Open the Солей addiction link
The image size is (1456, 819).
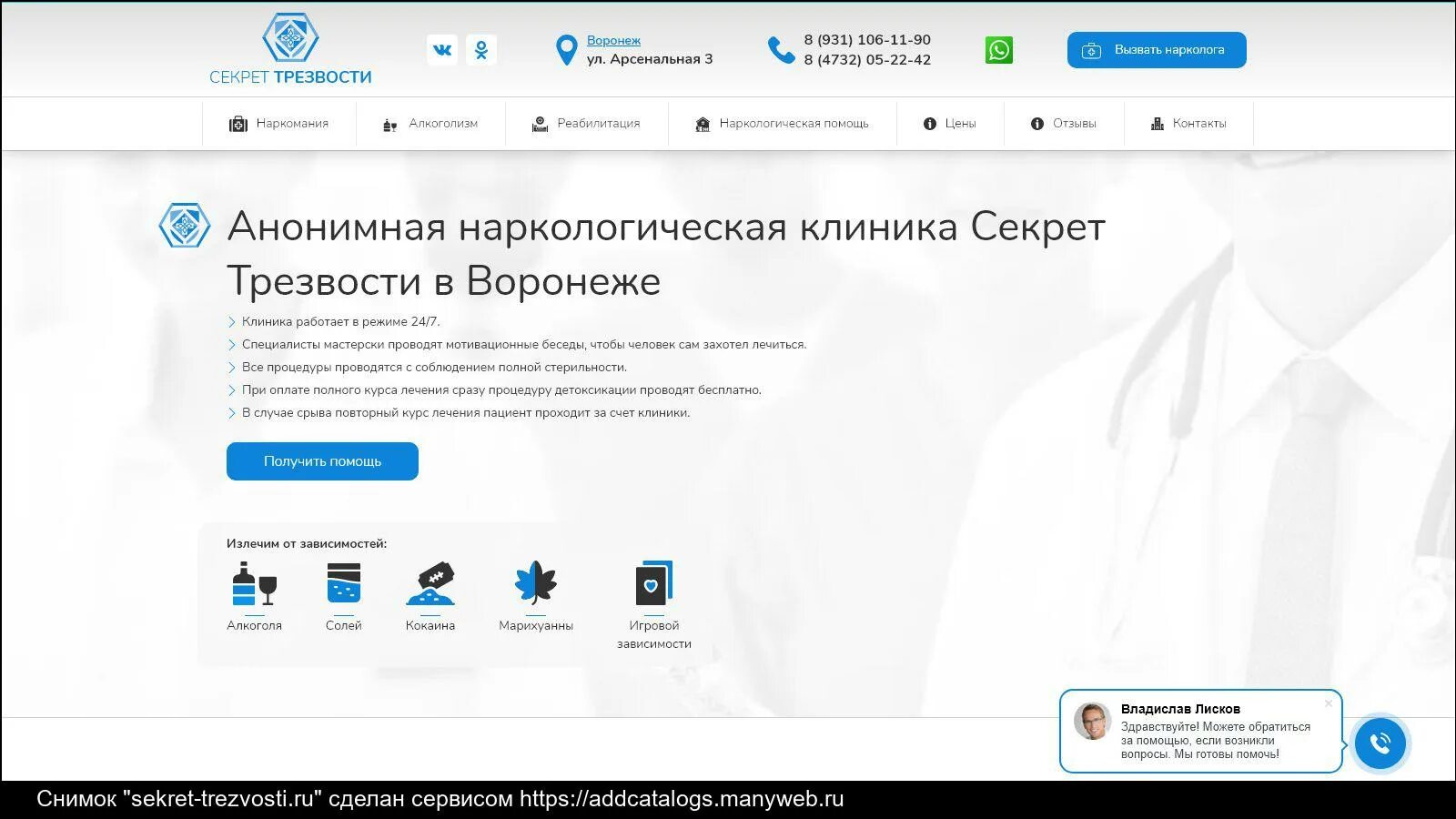pyautogui.click(x=344, y=625)
